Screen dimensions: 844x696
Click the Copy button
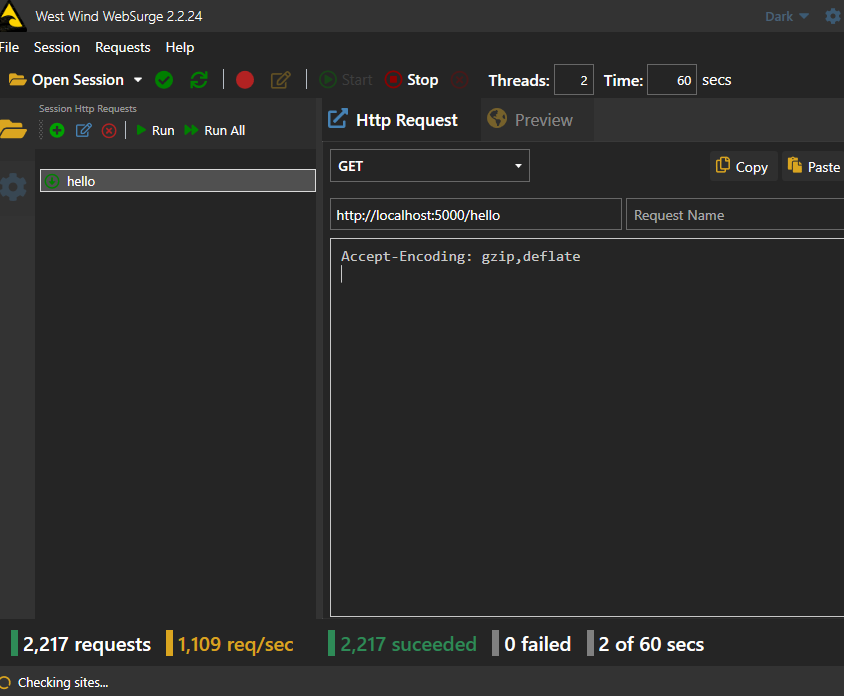pos(742,167)
